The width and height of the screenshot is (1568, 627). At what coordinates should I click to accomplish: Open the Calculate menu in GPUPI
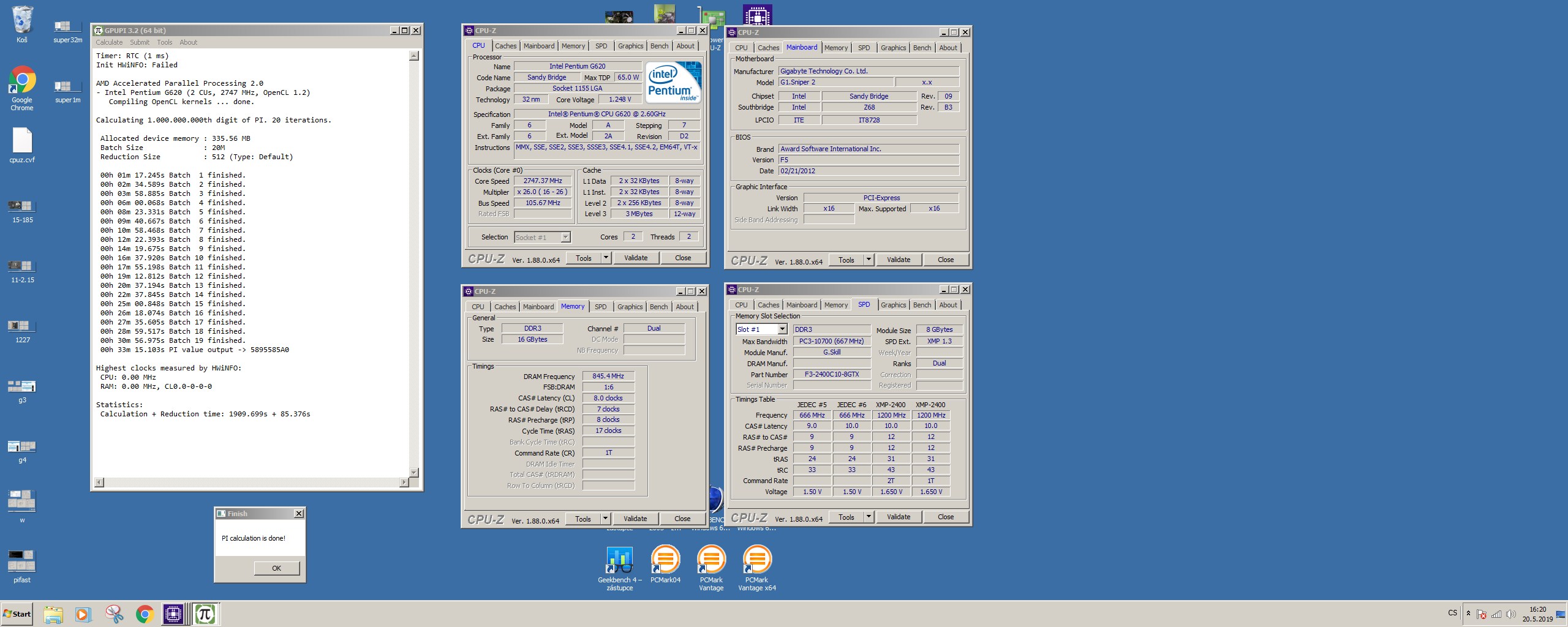click(x=109, y=42)
